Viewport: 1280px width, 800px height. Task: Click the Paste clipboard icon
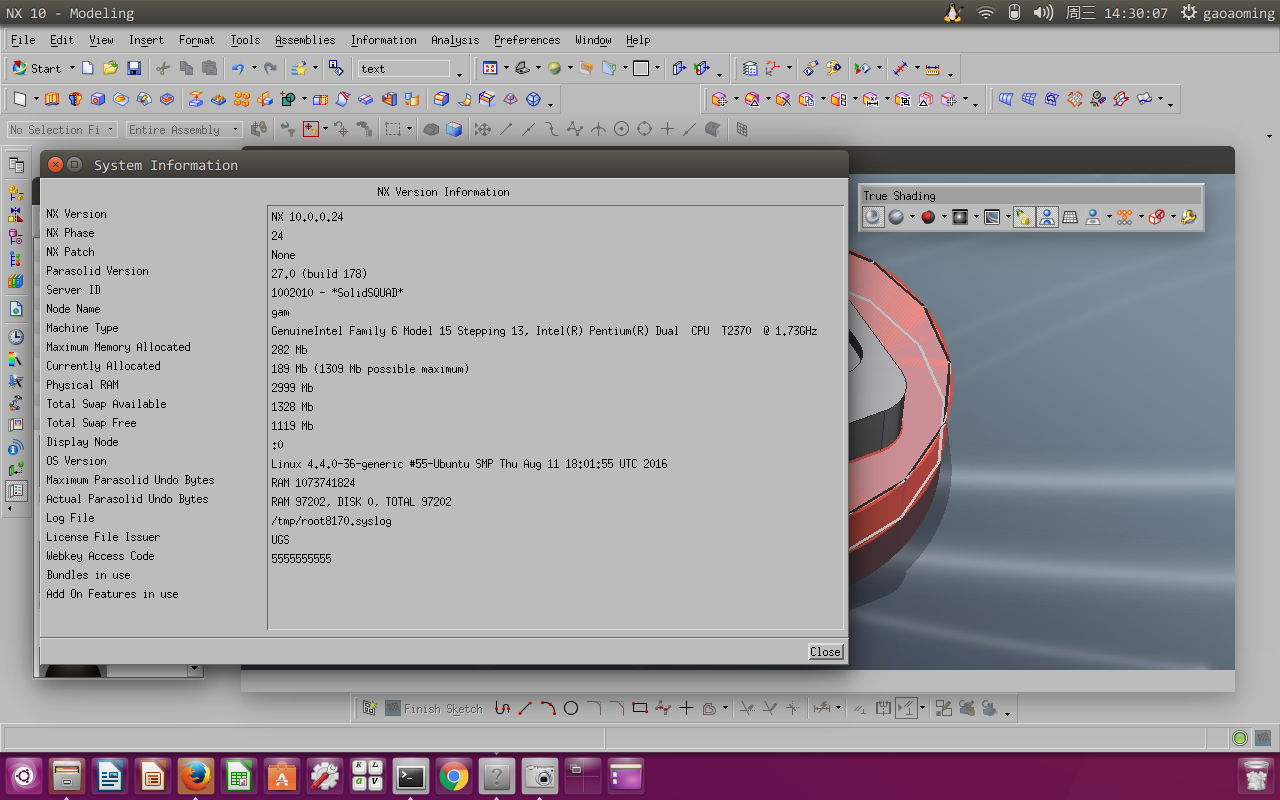pyautogui.click(x=209, y=68)
